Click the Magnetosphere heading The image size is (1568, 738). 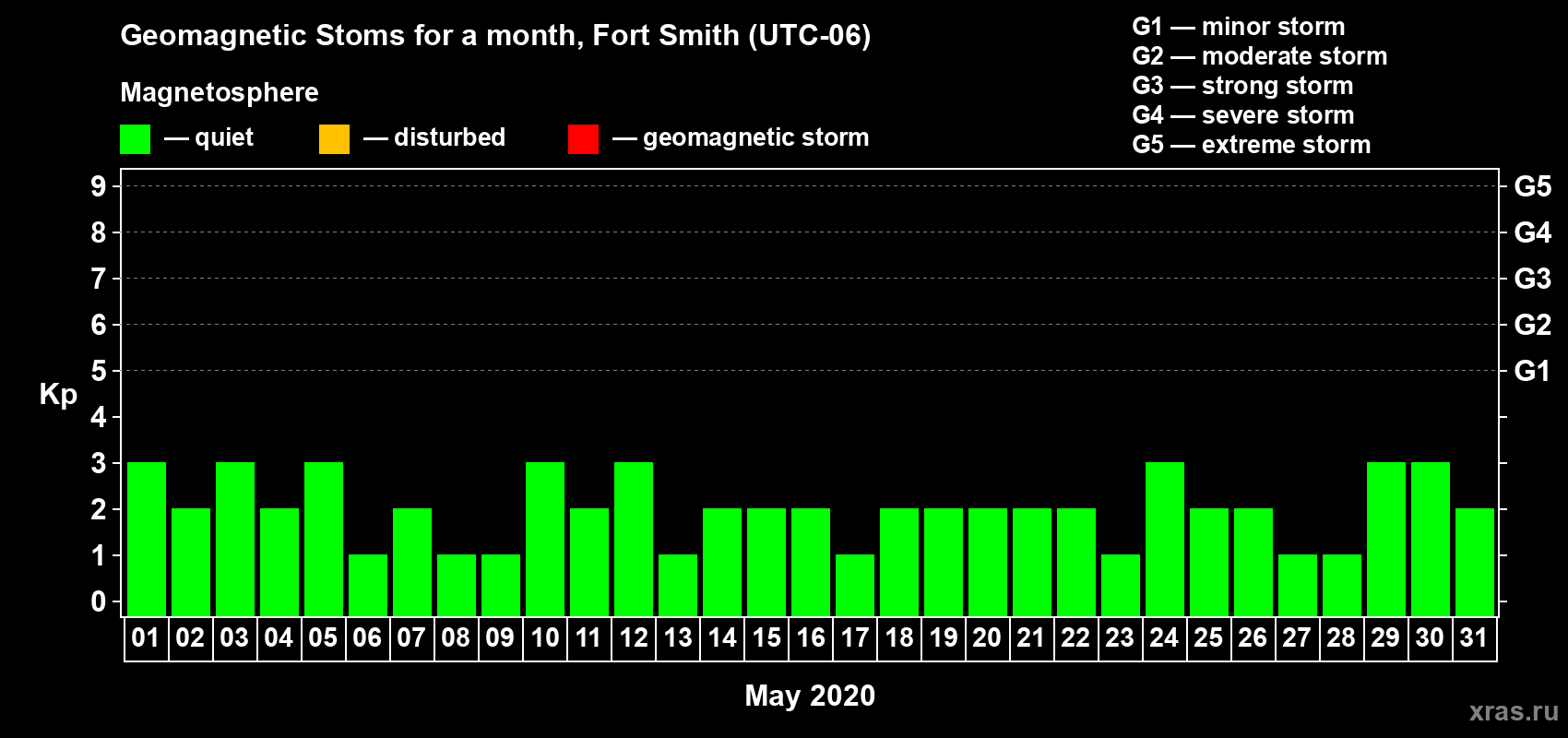[x=220, y=93]
